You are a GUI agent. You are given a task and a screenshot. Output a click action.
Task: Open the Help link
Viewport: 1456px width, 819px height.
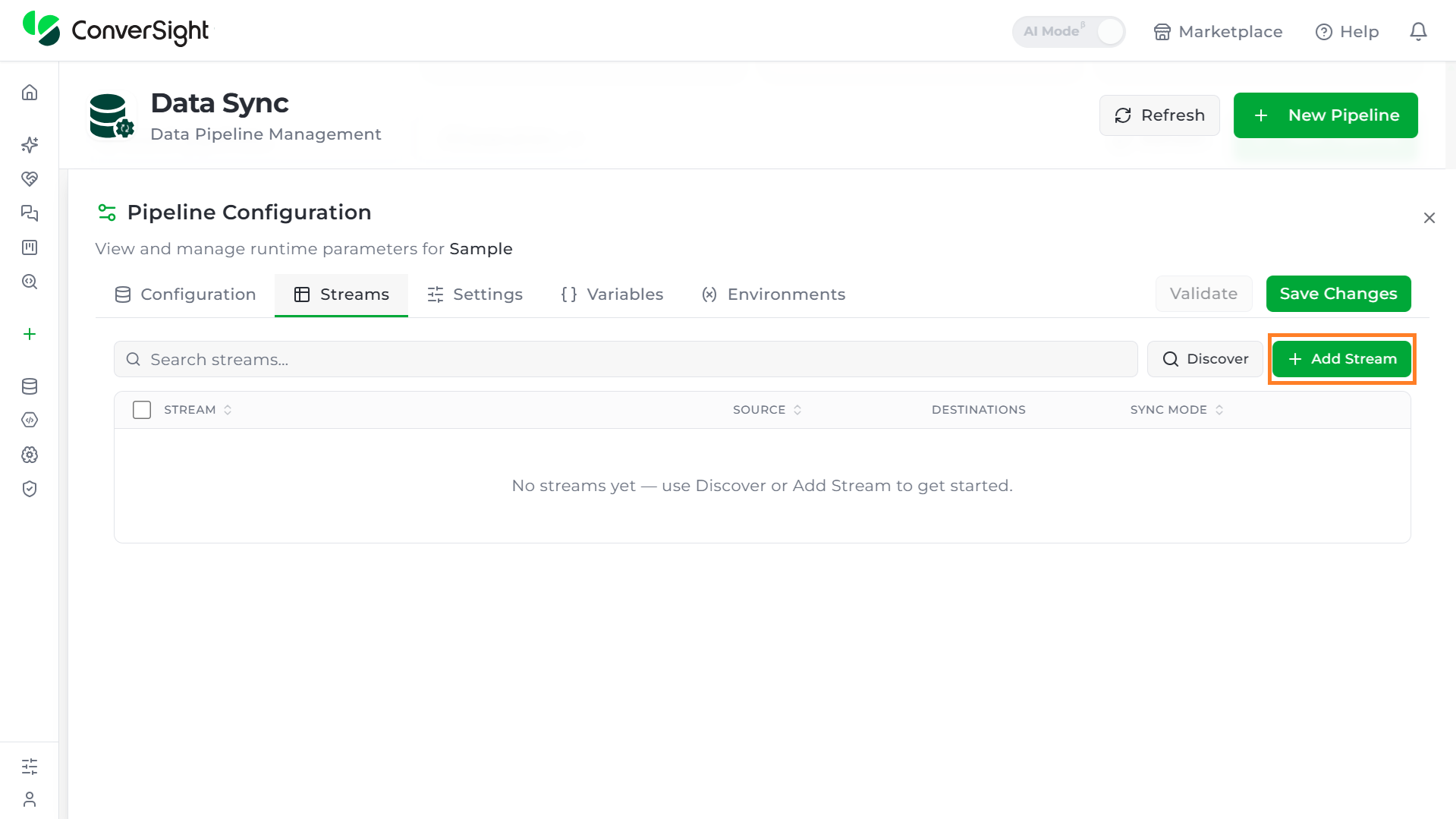tap(1347, 32)
